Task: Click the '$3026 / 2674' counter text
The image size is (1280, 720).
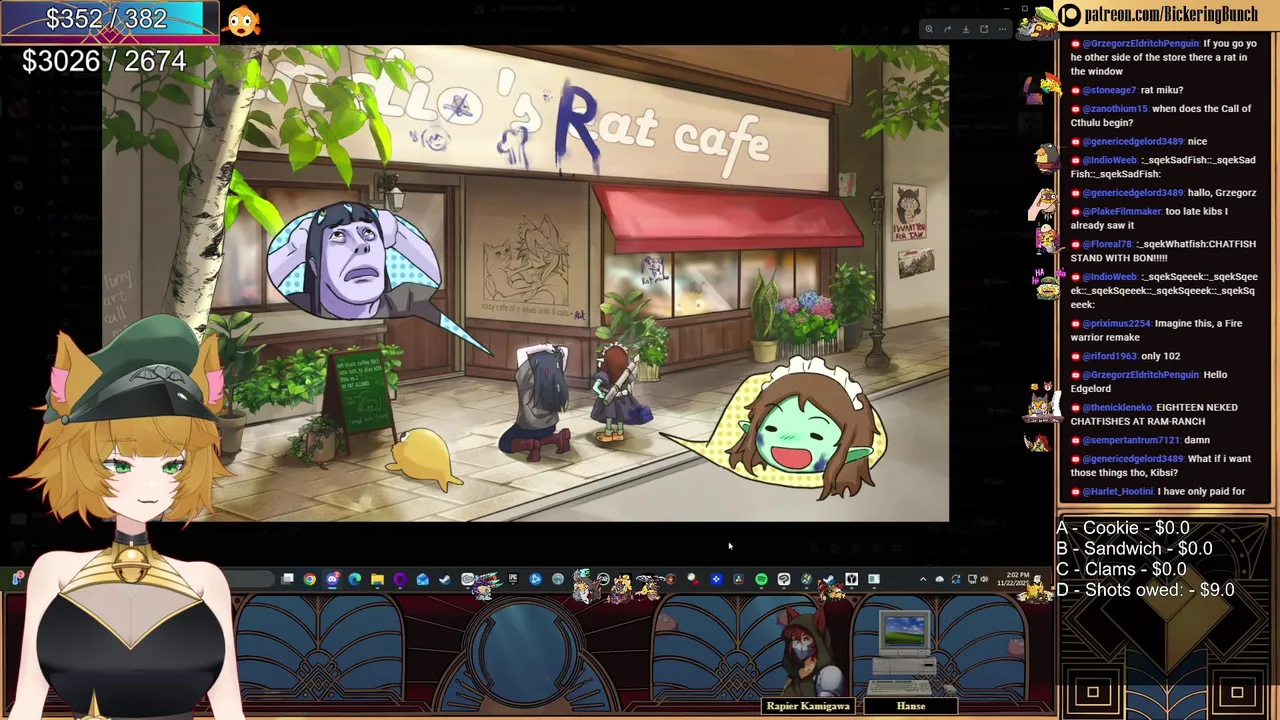Action: coord(104,62)
